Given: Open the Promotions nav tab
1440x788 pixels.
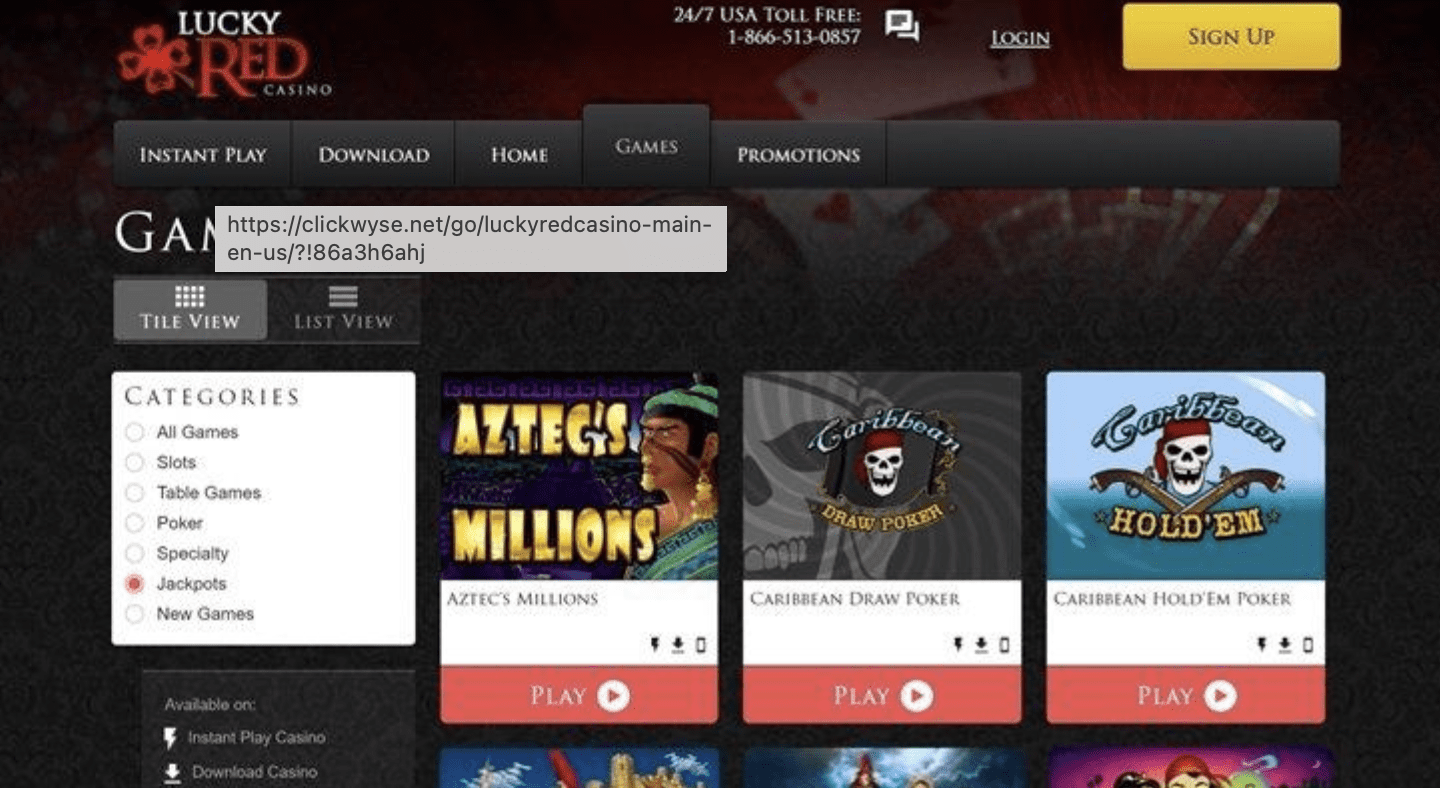Looking at the screenshot, I should point(798,154).
